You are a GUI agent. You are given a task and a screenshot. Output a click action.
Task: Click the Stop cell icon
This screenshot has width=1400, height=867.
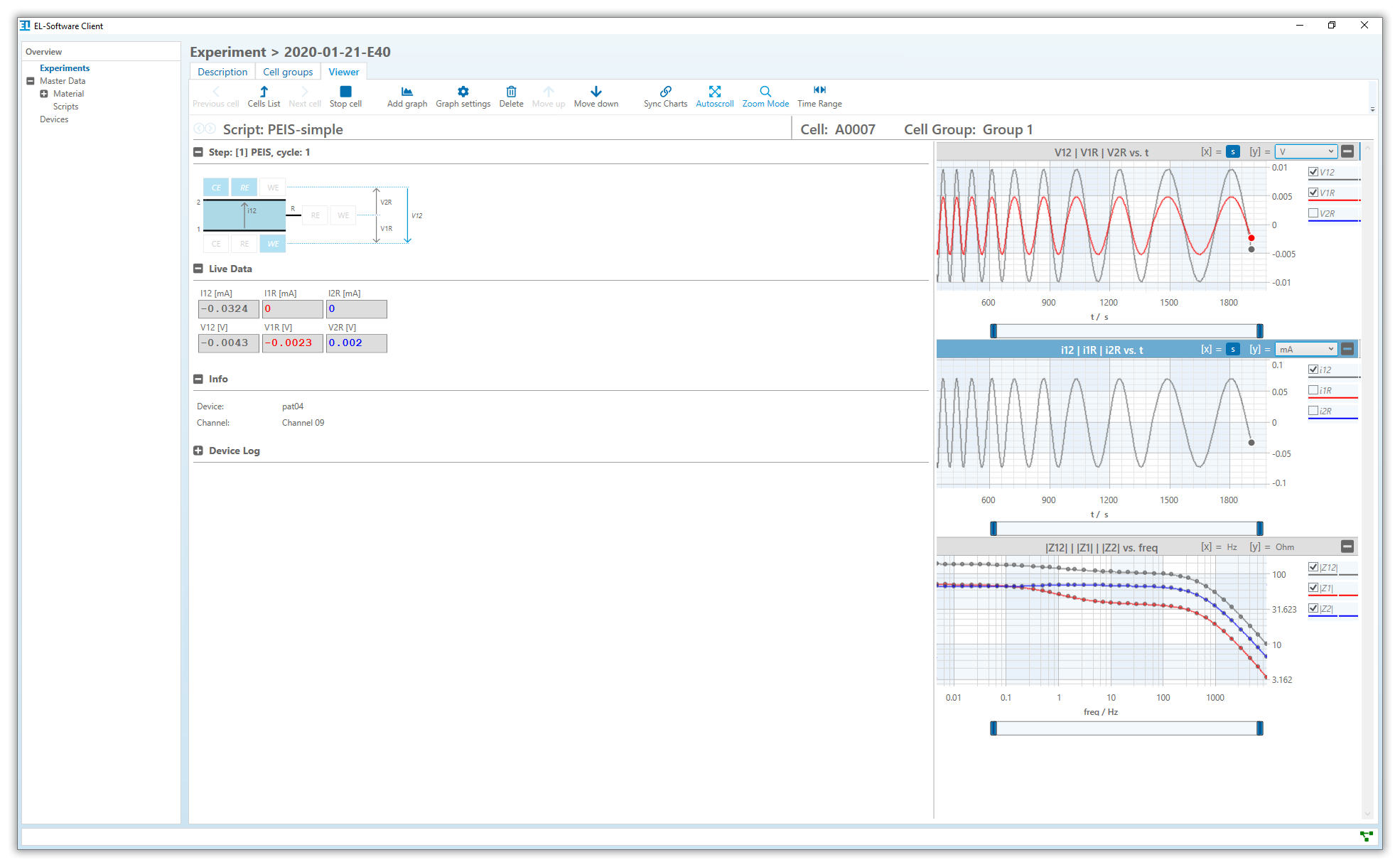tap(345, 92)
